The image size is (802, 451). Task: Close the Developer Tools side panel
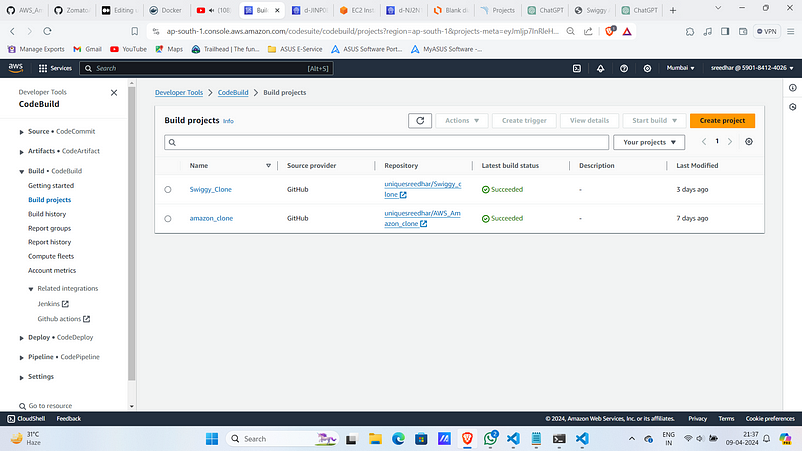click(x=114, y=93)
